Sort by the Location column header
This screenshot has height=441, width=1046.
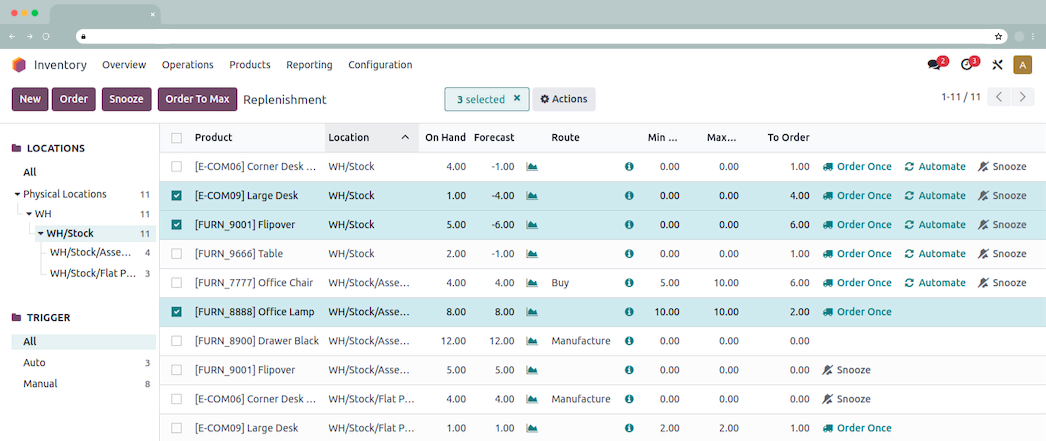pyautogui.click(x=349, y=138)
